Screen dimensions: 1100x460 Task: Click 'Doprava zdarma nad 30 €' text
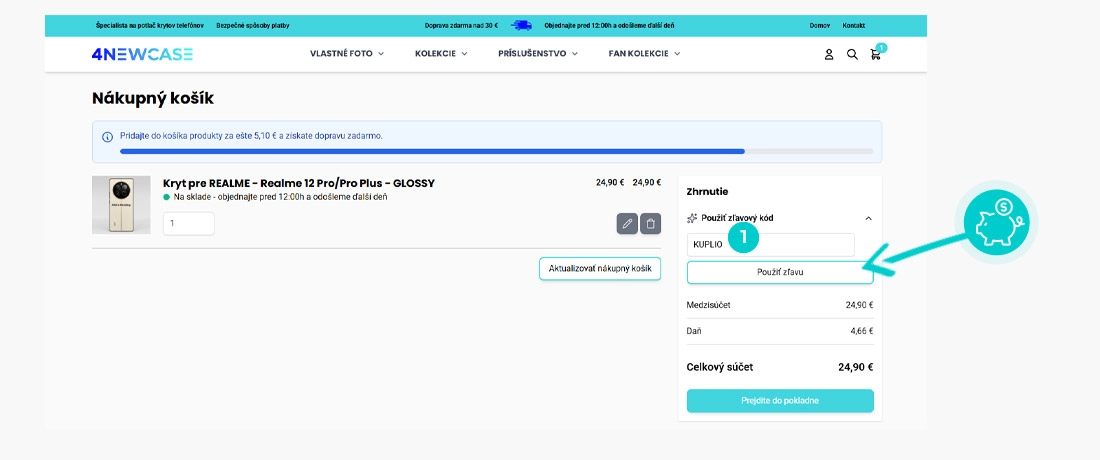coord(461,25)
